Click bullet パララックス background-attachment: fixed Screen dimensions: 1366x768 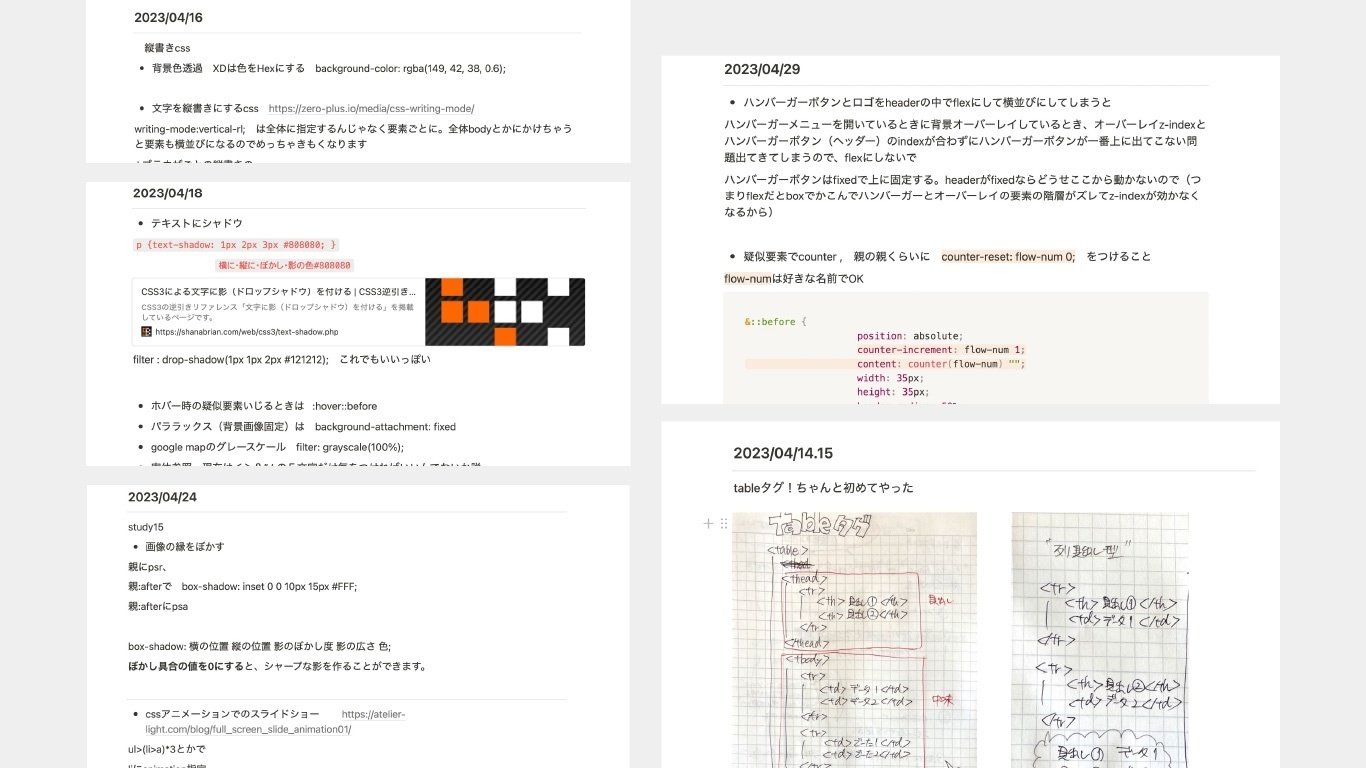[303, 426]
